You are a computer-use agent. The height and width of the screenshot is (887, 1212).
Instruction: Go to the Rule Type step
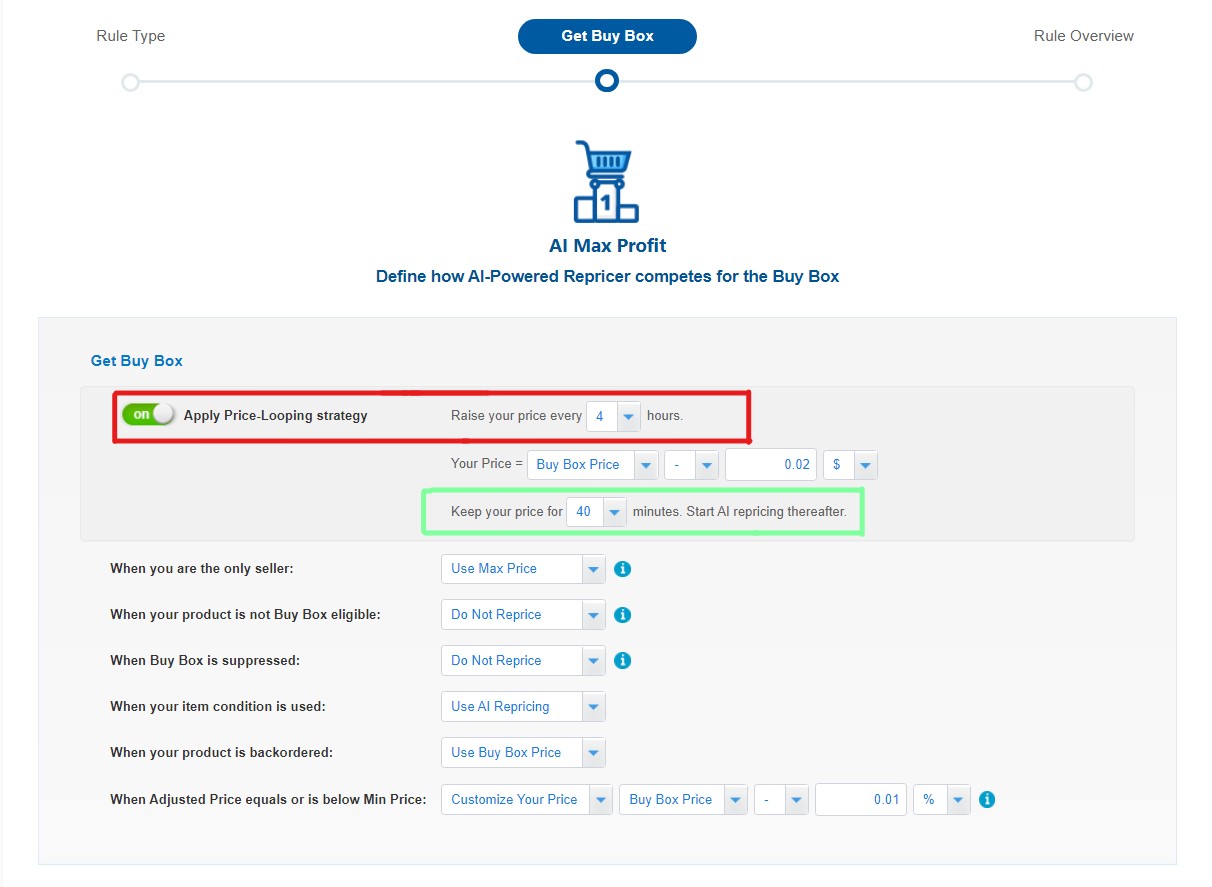(131, 36)
